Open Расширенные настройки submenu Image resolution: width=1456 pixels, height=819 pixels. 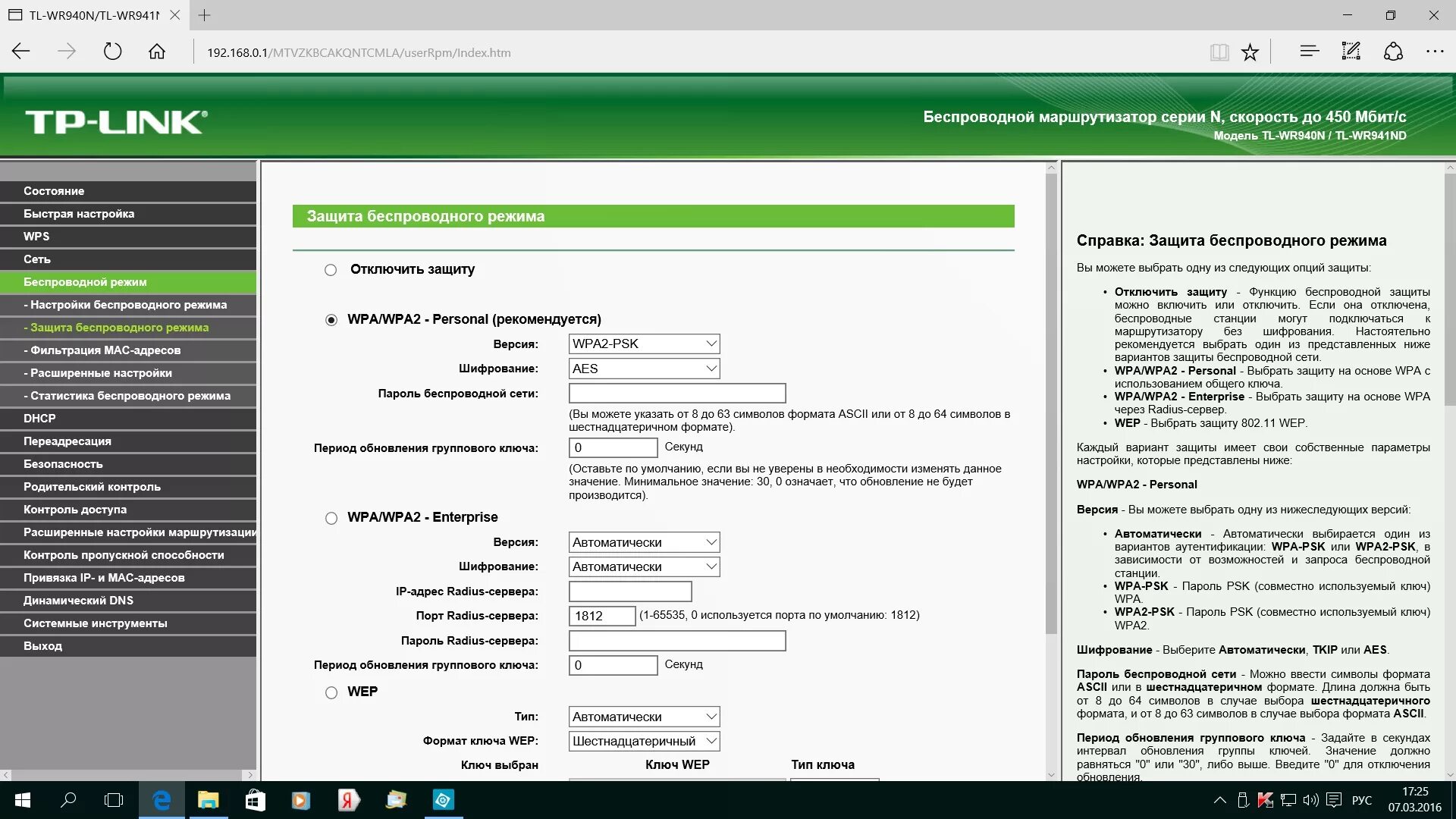click(x=128, y=373)
